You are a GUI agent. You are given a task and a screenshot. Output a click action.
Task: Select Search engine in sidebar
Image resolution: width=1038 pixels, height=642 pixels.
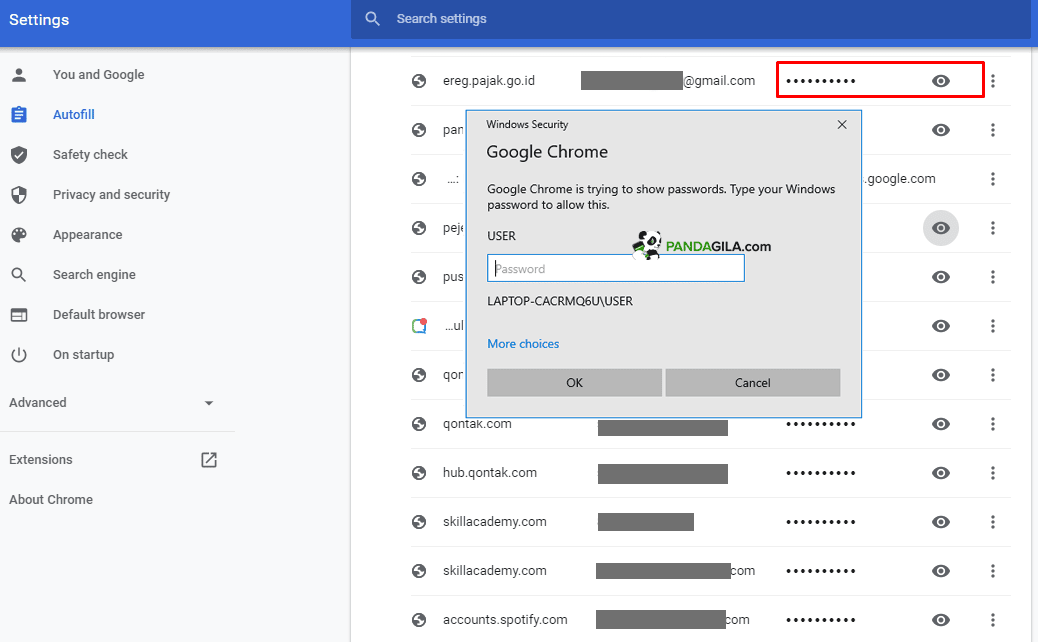pos(94,275)
